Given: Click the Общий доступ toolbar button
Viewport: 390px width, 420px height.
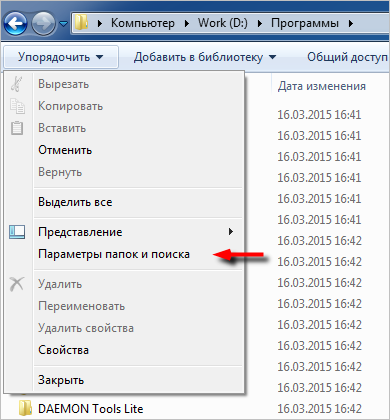Looking at the screenshot, I should click(x=347, y=57).
